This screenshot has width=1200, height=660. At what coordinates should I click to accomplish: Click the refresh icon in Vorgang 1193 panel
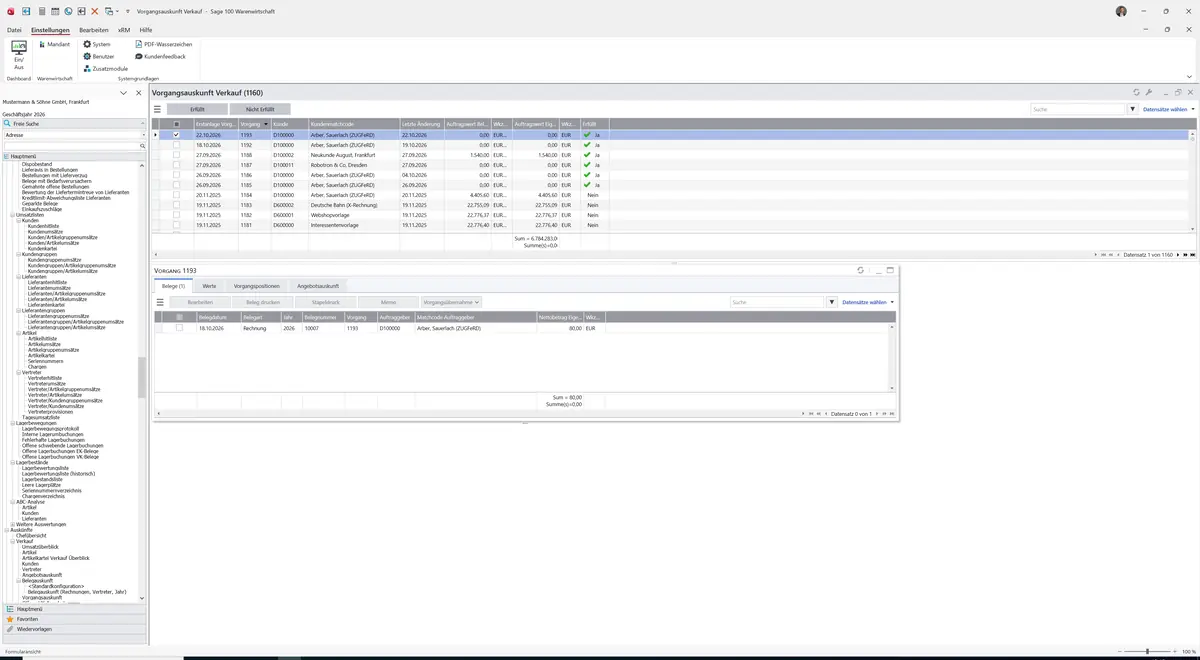(x=861, y=270)
